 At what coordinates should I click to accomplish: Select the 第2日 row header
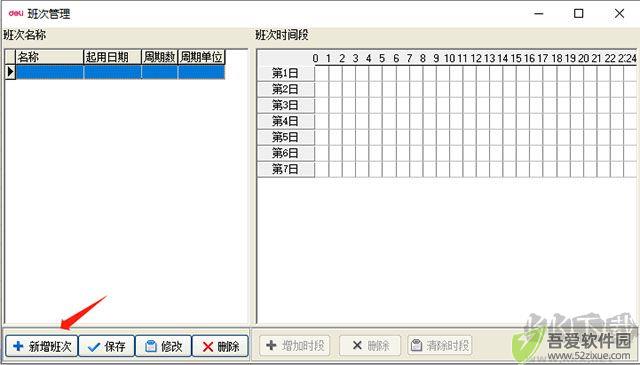point(286,89)
